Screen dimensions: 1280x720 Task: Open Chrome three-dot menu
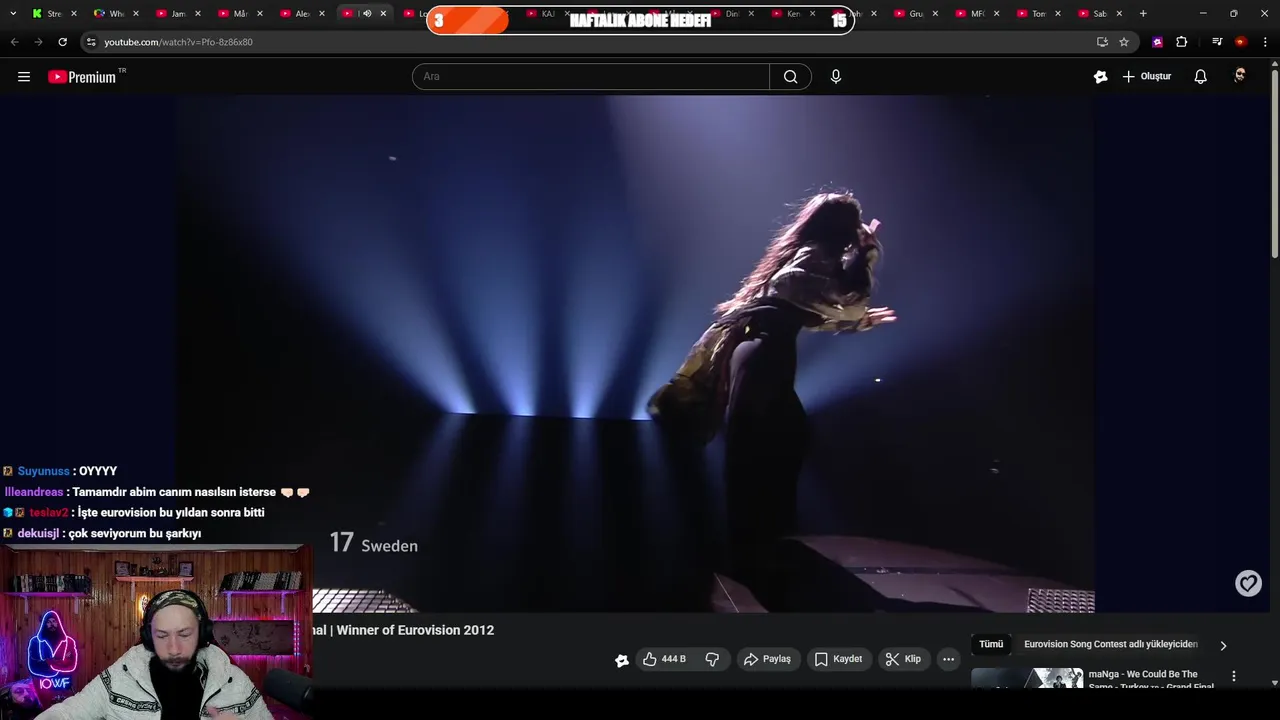[1266, 42]
